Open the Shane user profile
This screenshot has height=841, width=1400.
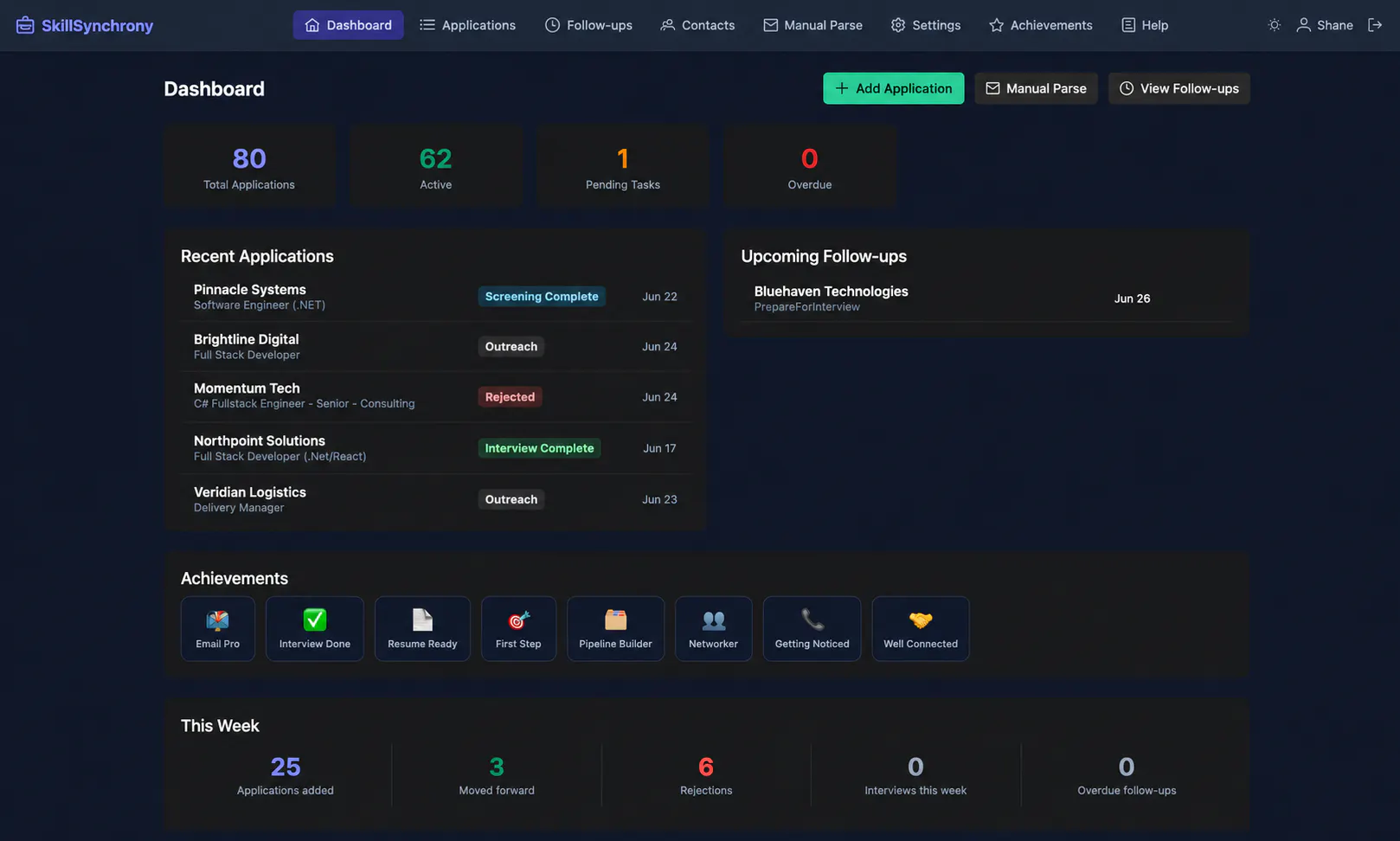(x=1324, y=25)
